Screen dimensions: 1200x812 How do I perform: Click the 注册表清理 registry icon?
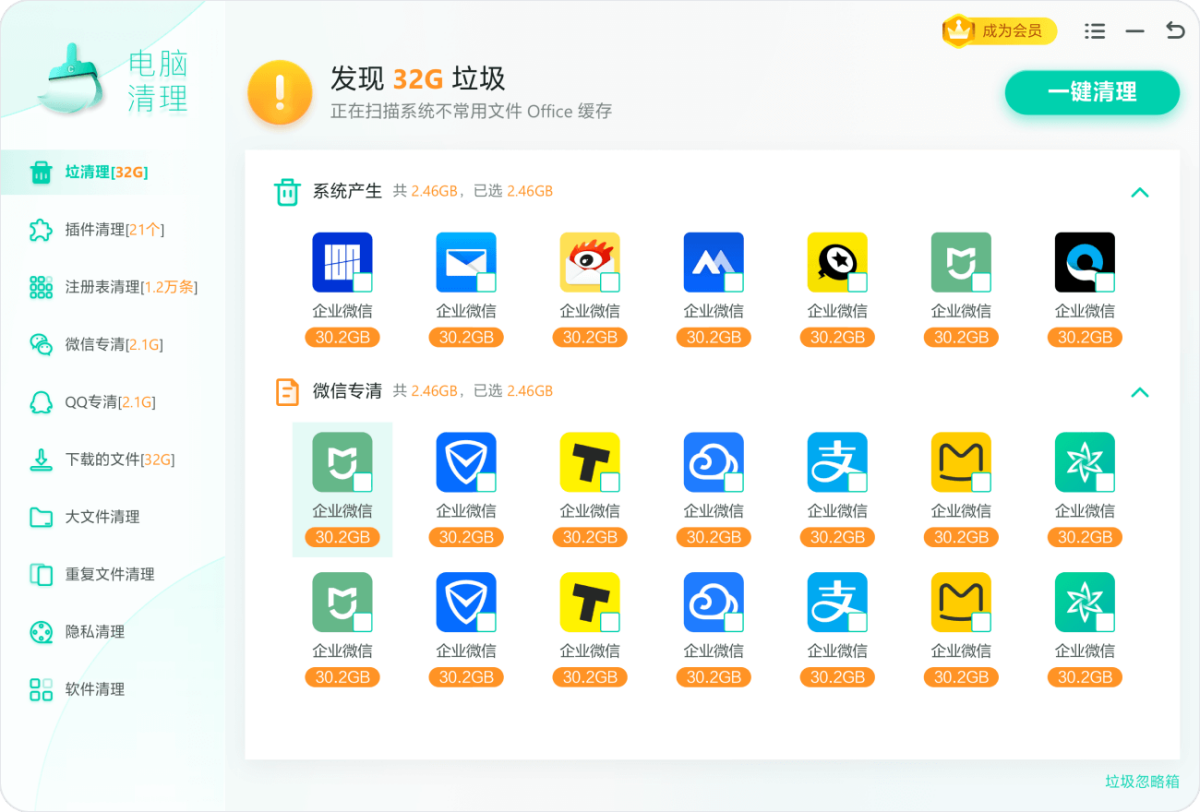click(x=41, y=286)
